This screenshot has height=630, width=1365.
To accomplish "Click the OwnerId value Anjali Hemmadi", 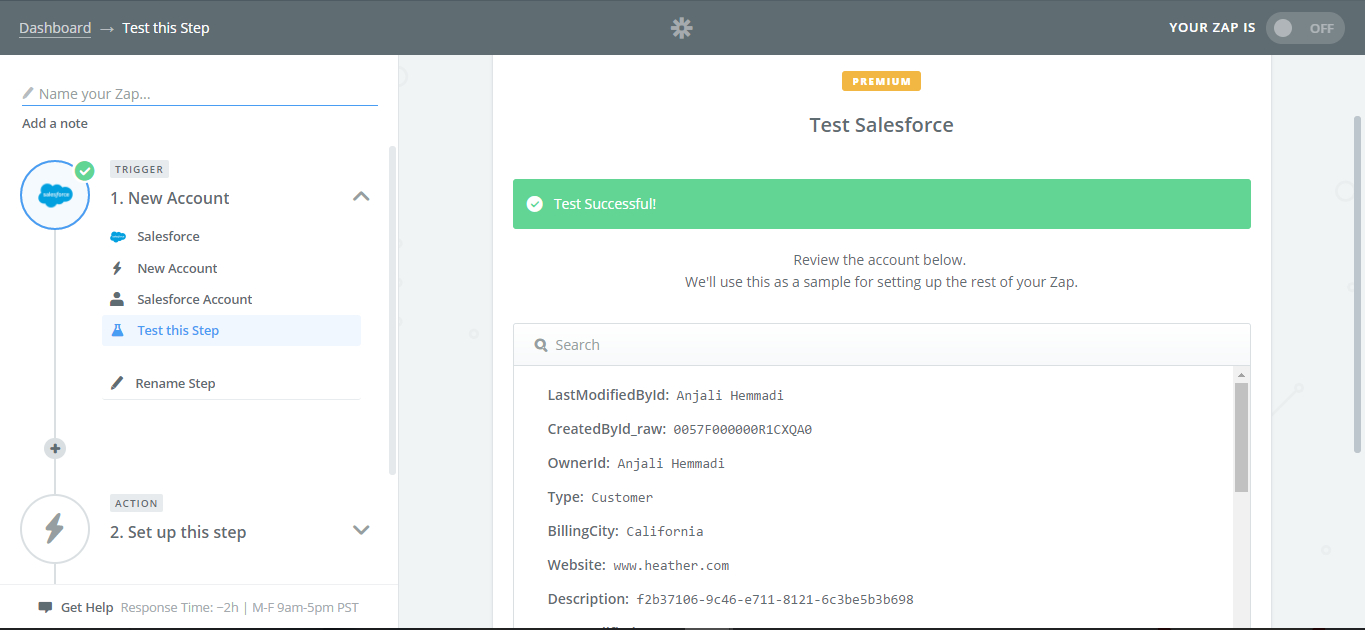I will point(671,464).
